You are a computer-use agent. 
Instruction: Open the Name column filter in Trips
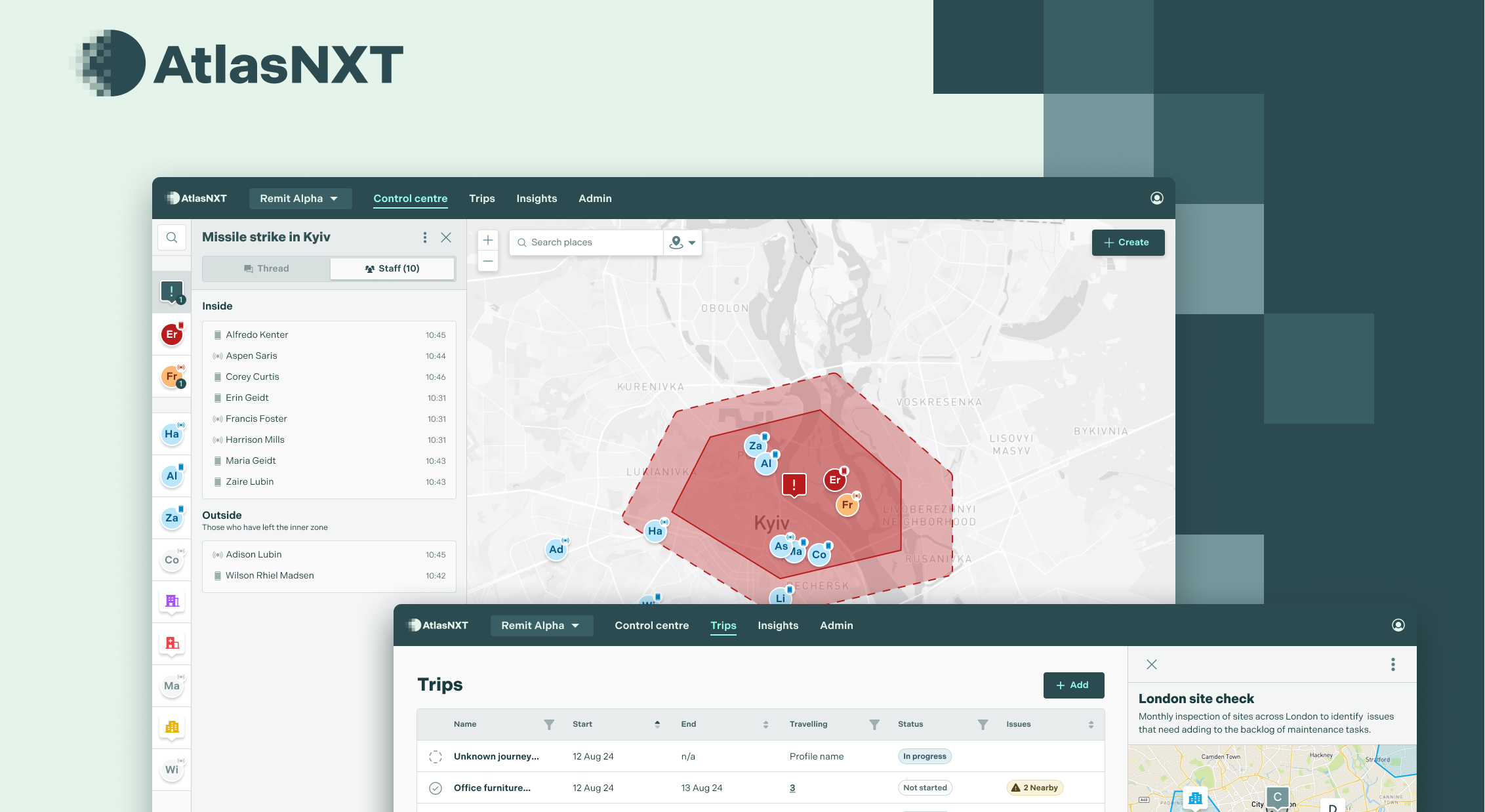(x=549, y=724)
